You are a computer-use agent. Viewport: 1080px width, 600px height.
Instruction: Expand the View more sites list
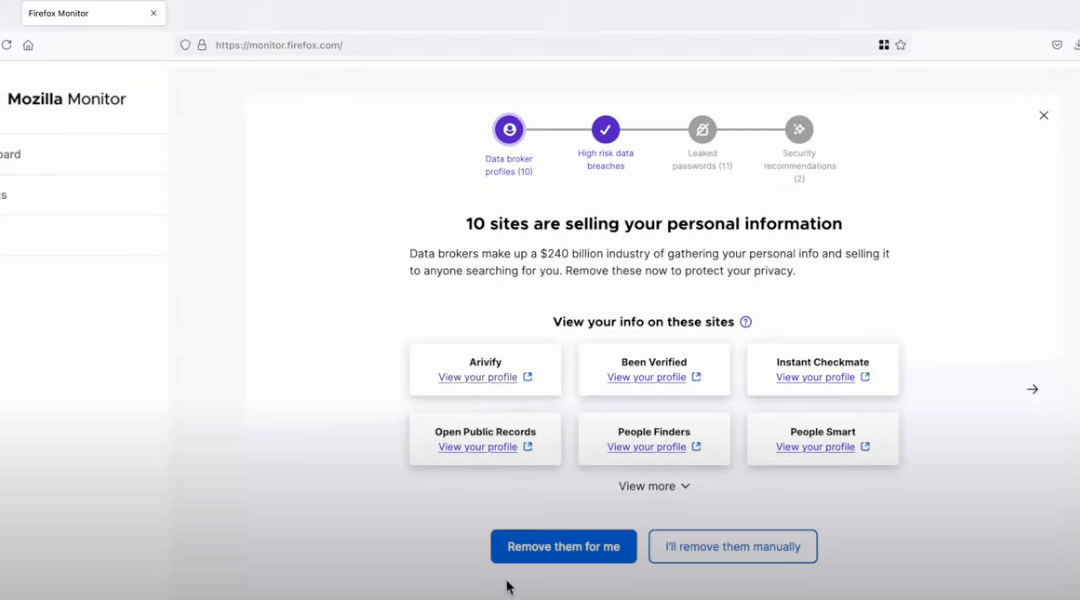coord(654,486)
